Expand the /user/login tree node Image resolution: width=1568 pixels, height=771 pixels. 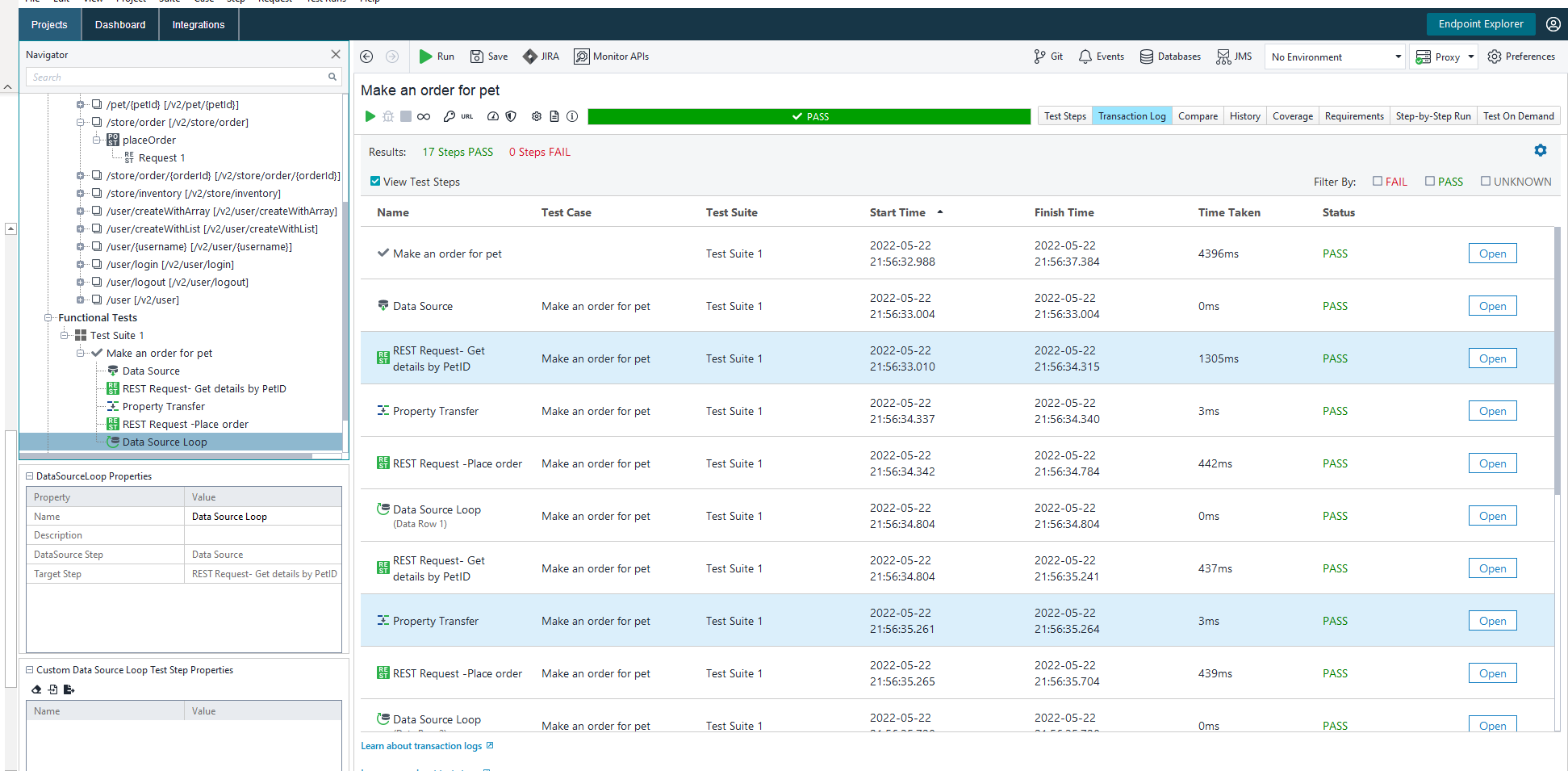(x=81, y=264)
